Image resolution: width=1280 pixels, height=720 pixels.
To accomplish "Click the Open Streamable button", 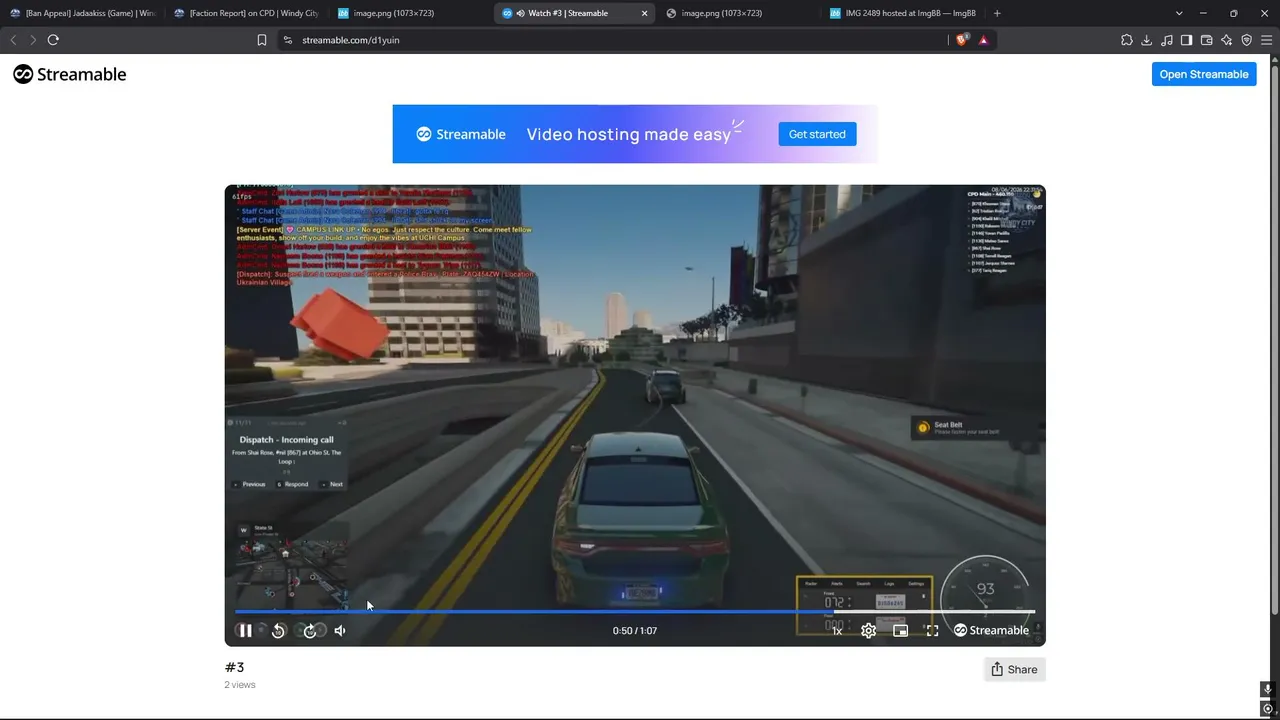I will pyautogui.click(x=1204, y=74).
